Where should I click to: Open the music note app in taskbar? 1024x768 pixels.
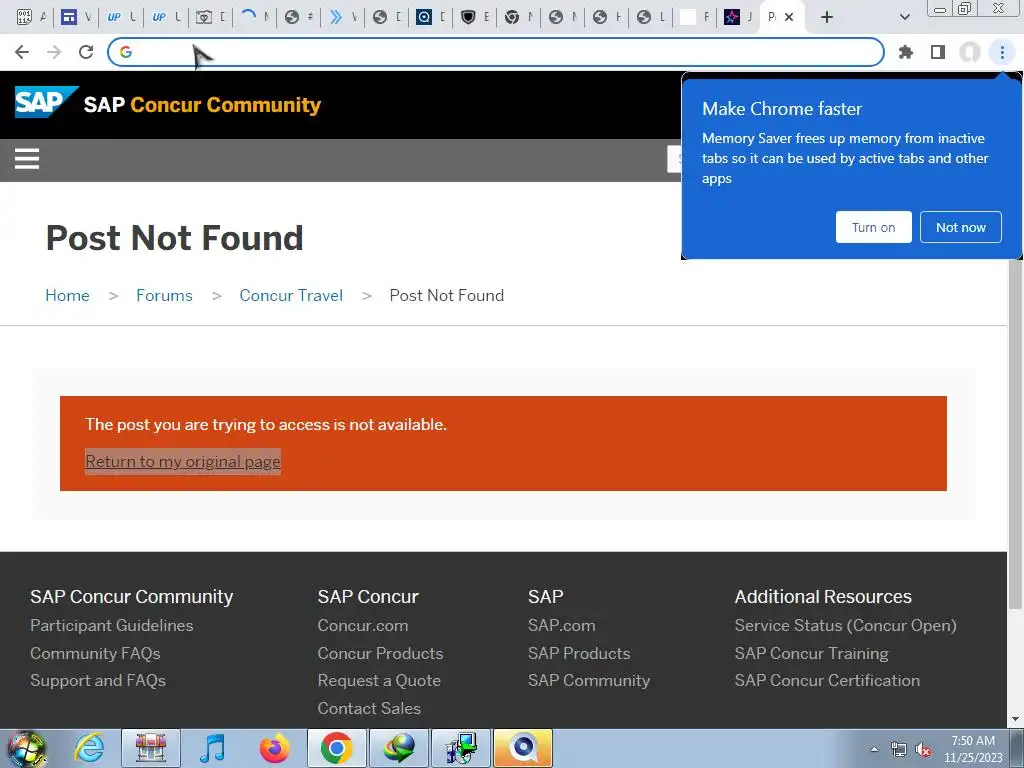pos(212,748)
